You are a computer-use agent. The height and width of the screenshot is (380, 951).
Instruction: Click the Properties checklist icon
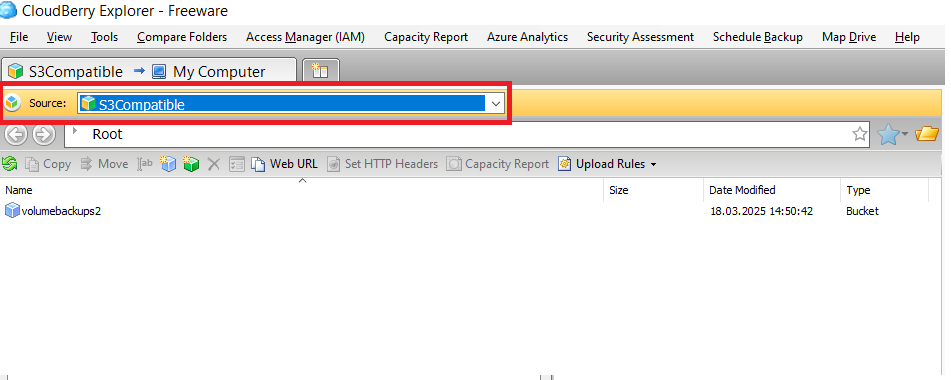[237, 164]
